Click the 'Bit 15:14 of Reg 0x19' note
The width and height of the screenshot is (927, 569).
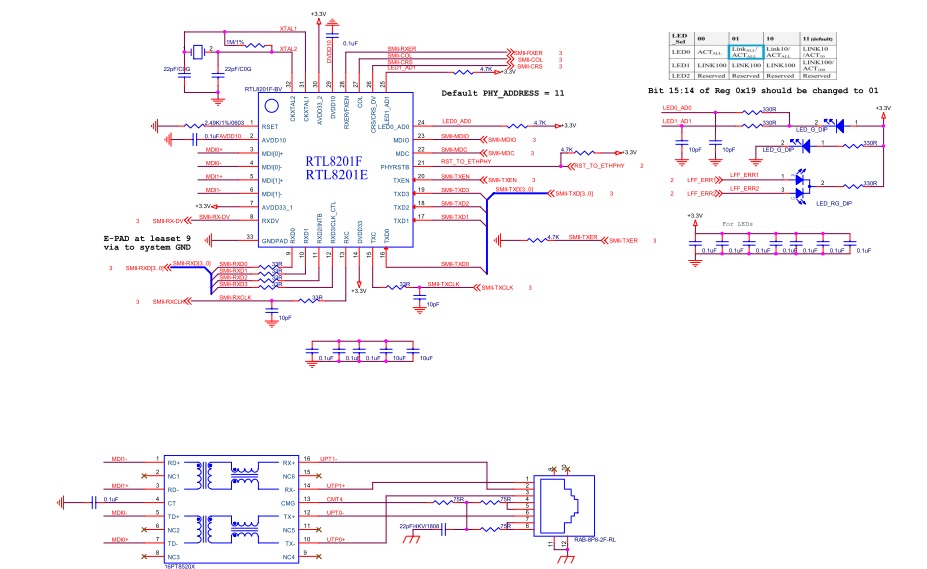763,90
